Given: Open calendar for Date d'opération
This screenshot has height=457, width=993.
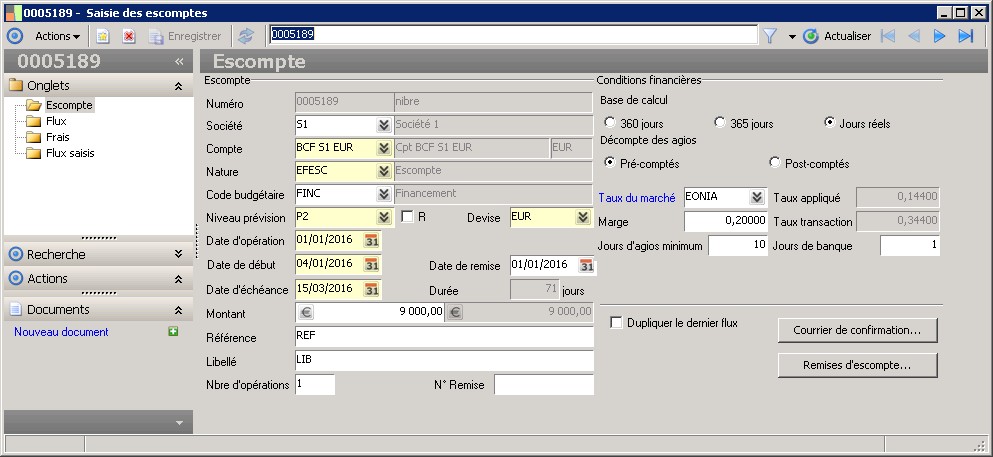Looking at the screenshot, I should (372, 241).
